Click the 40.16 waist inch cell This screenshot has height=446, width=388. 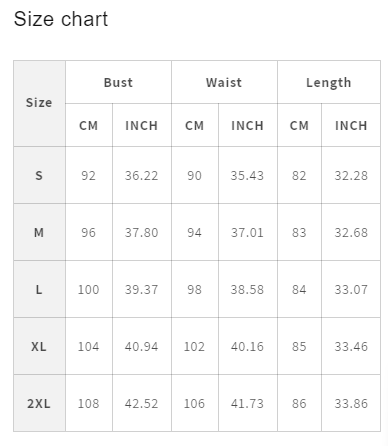click(x=248, y=346)
